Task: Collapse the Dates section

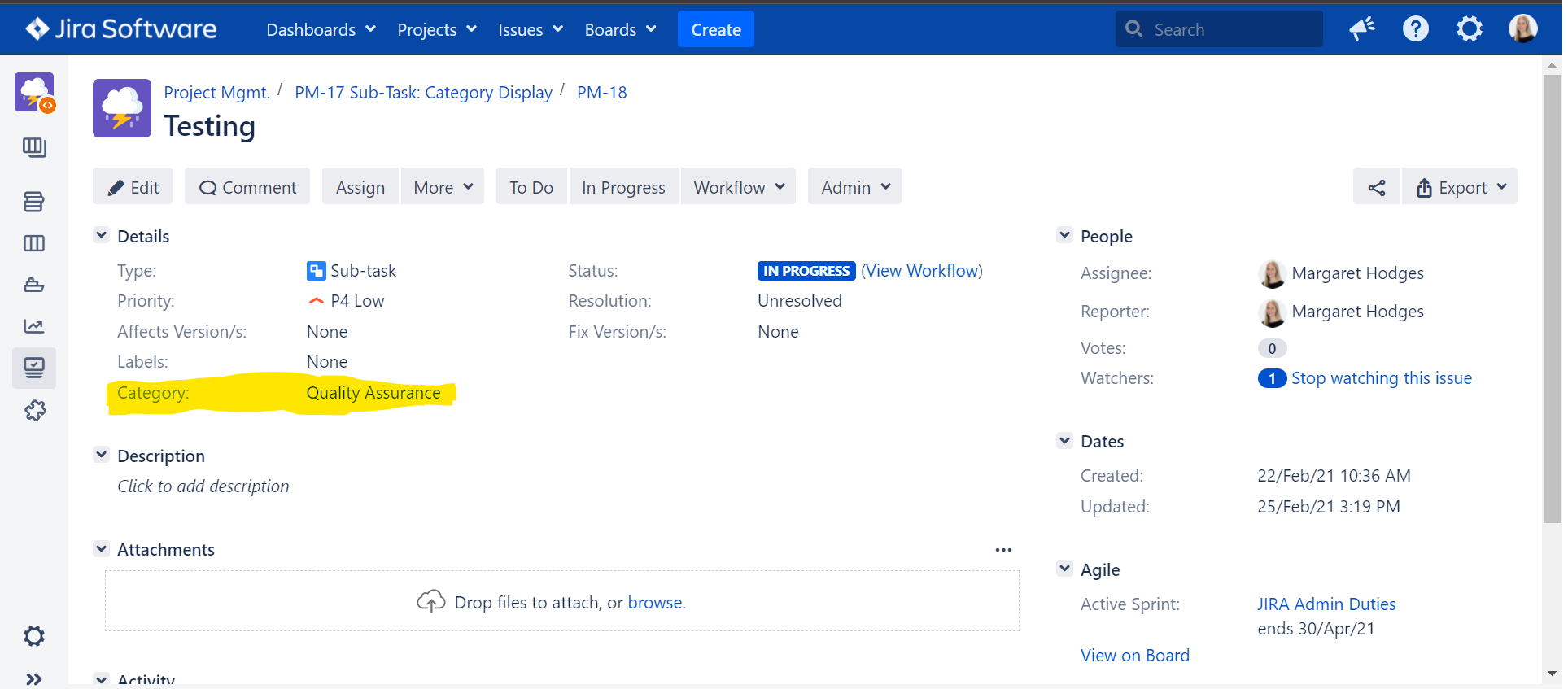Action: pyautogui.click(x=1064, y=440)
